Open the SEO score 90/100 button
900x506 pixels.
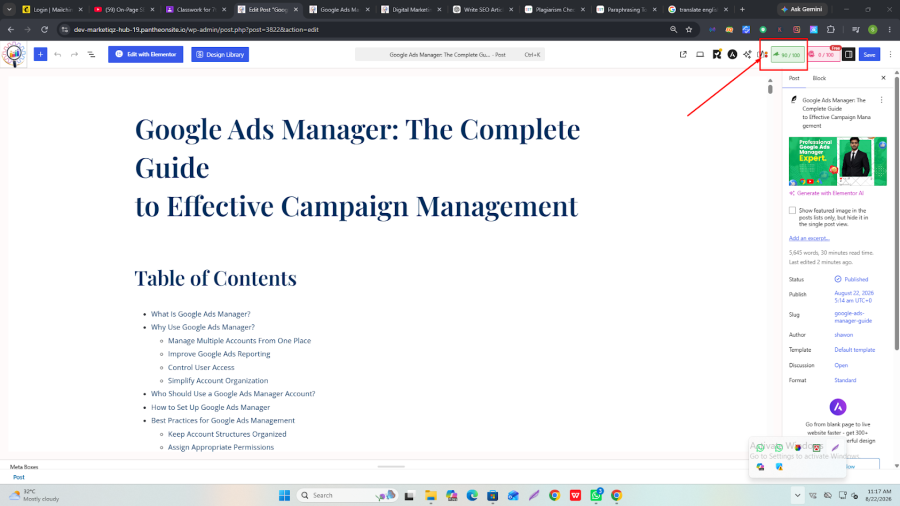pyautogui.click(x=788, y=55)
